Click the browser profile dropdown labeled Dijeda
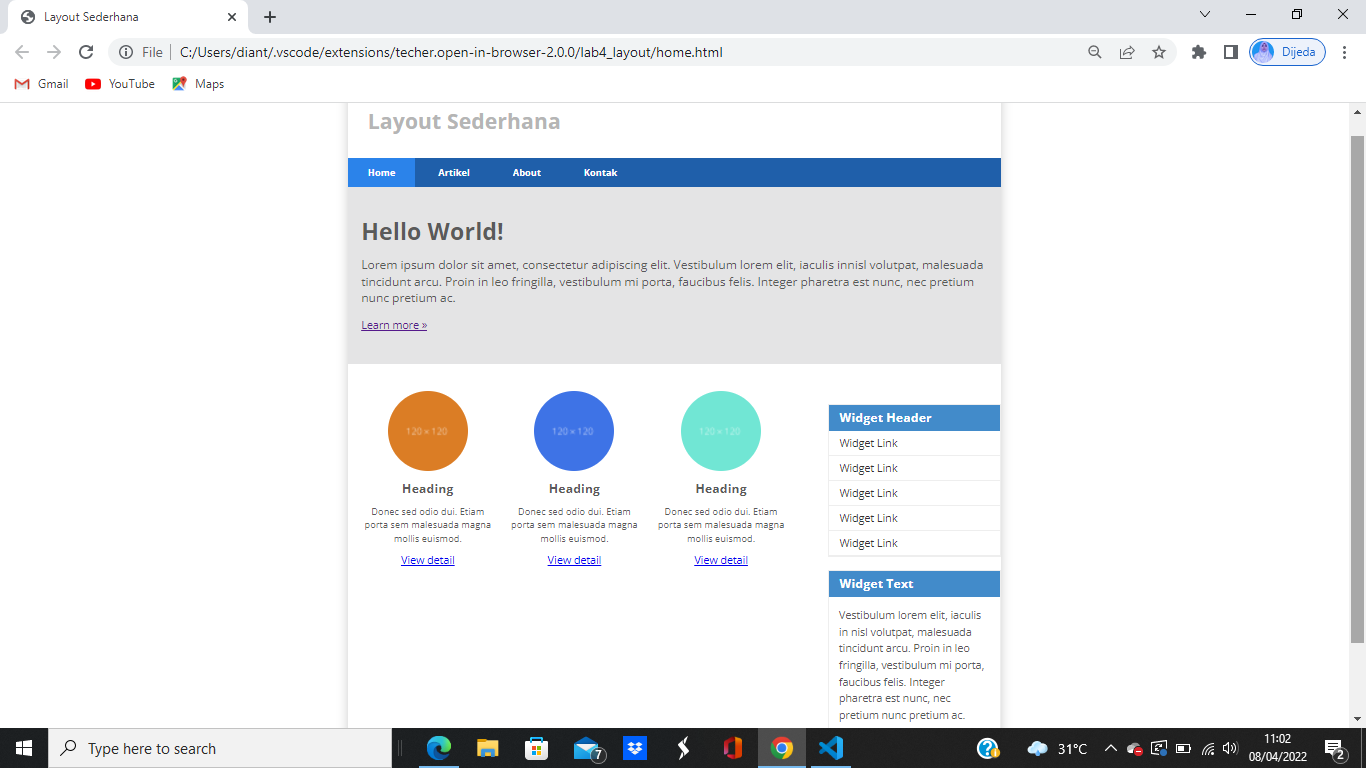This screenshot has height=768, width=1366. (1287, 52)
